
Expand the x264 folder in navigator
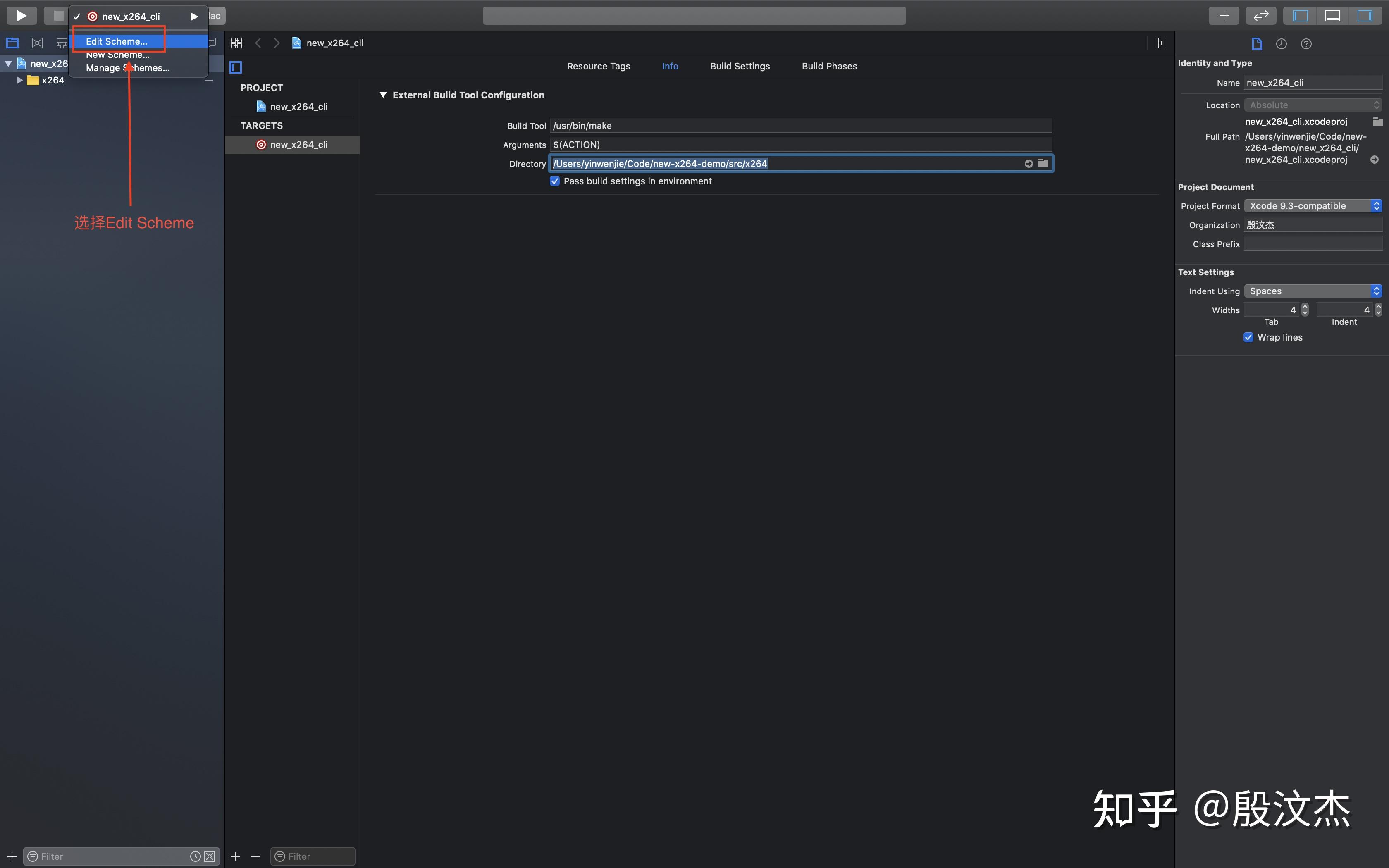click(19, 80)
